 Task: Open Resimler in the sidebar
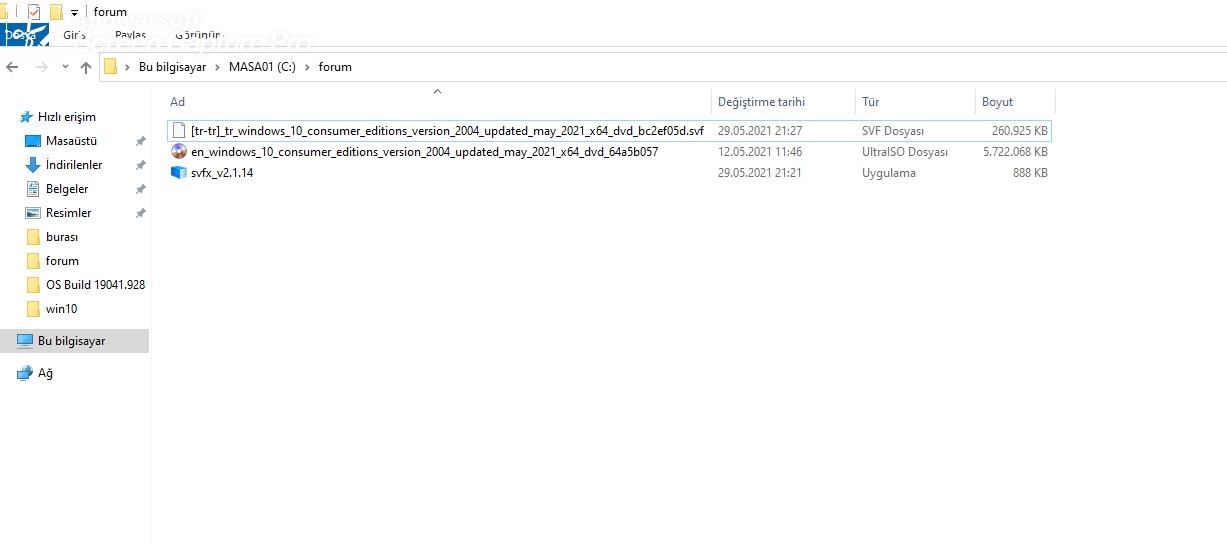click(x=68, y=213)
